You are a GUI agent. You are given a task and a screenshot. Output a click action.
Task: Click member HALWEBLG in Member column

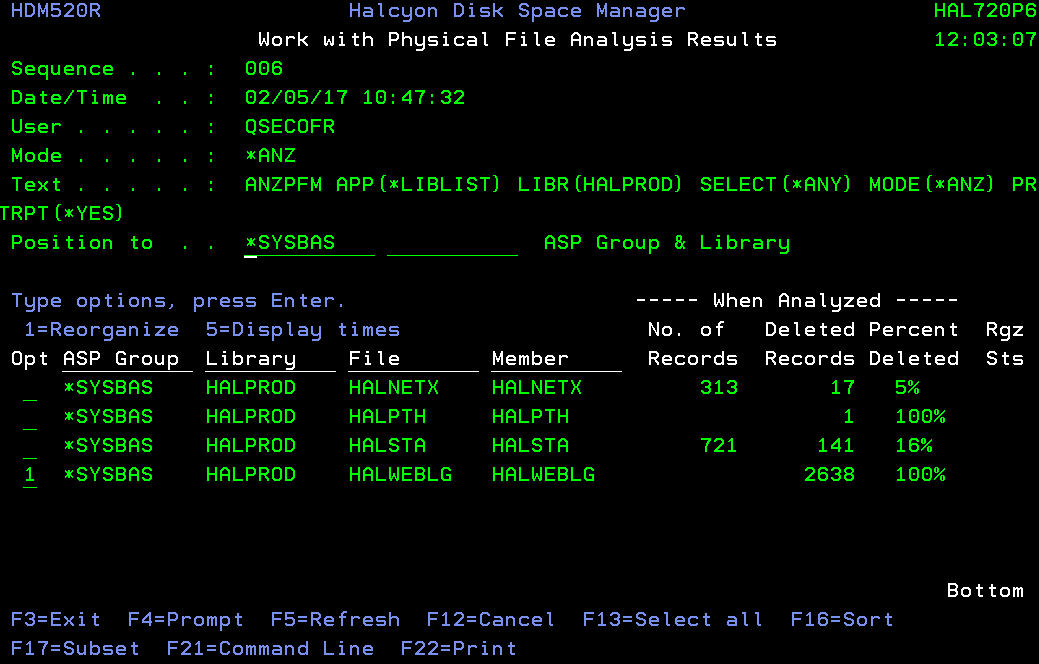[543, 474]
